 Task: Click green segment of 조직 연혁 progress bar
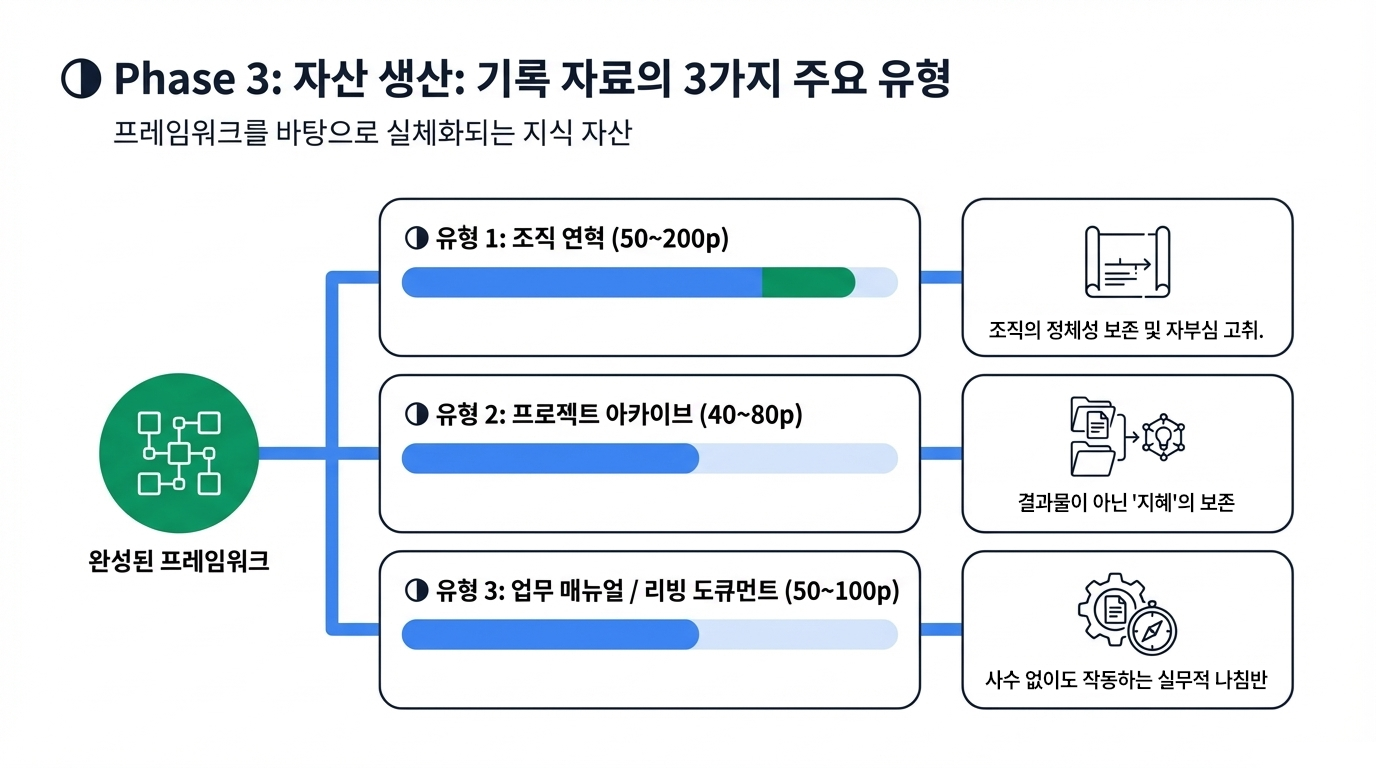pos(808,283)
